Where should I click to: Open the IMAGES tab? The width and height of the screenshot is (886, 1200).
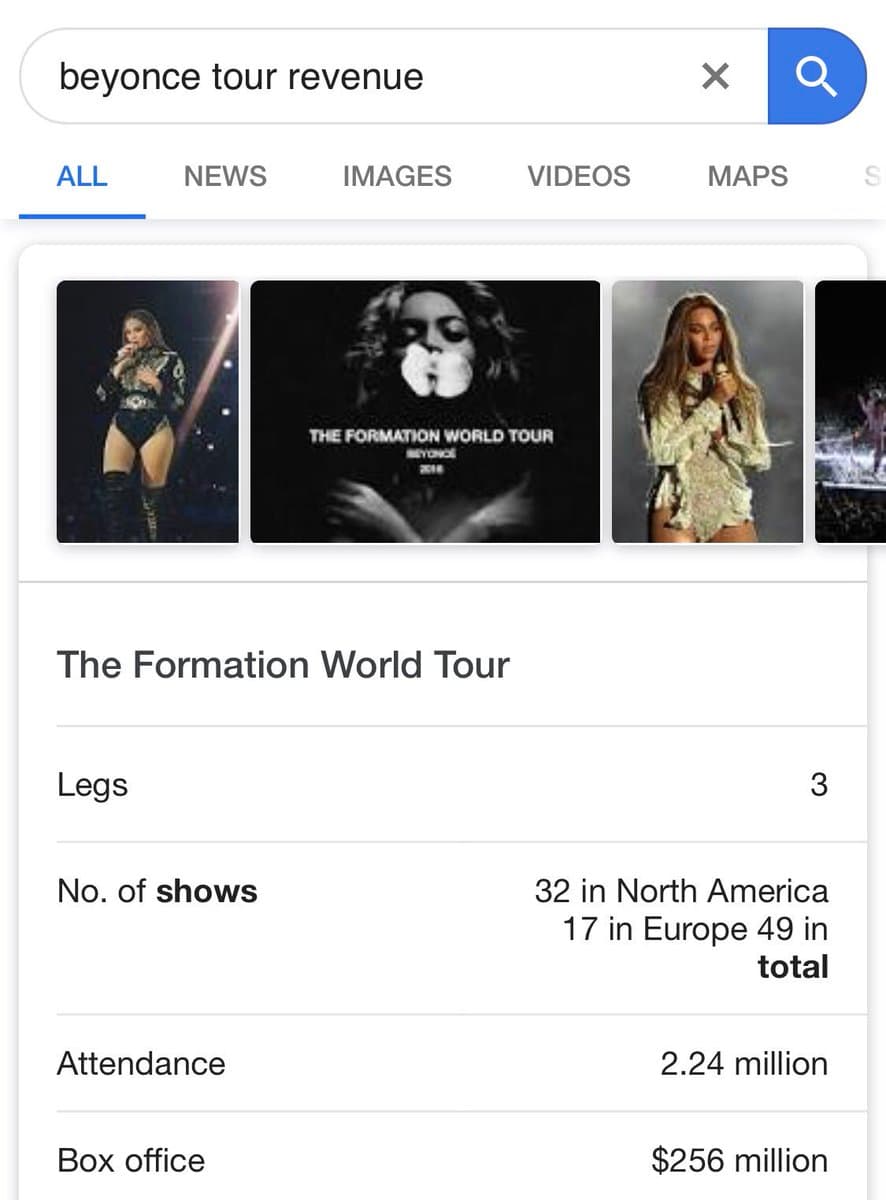(397, 177)
